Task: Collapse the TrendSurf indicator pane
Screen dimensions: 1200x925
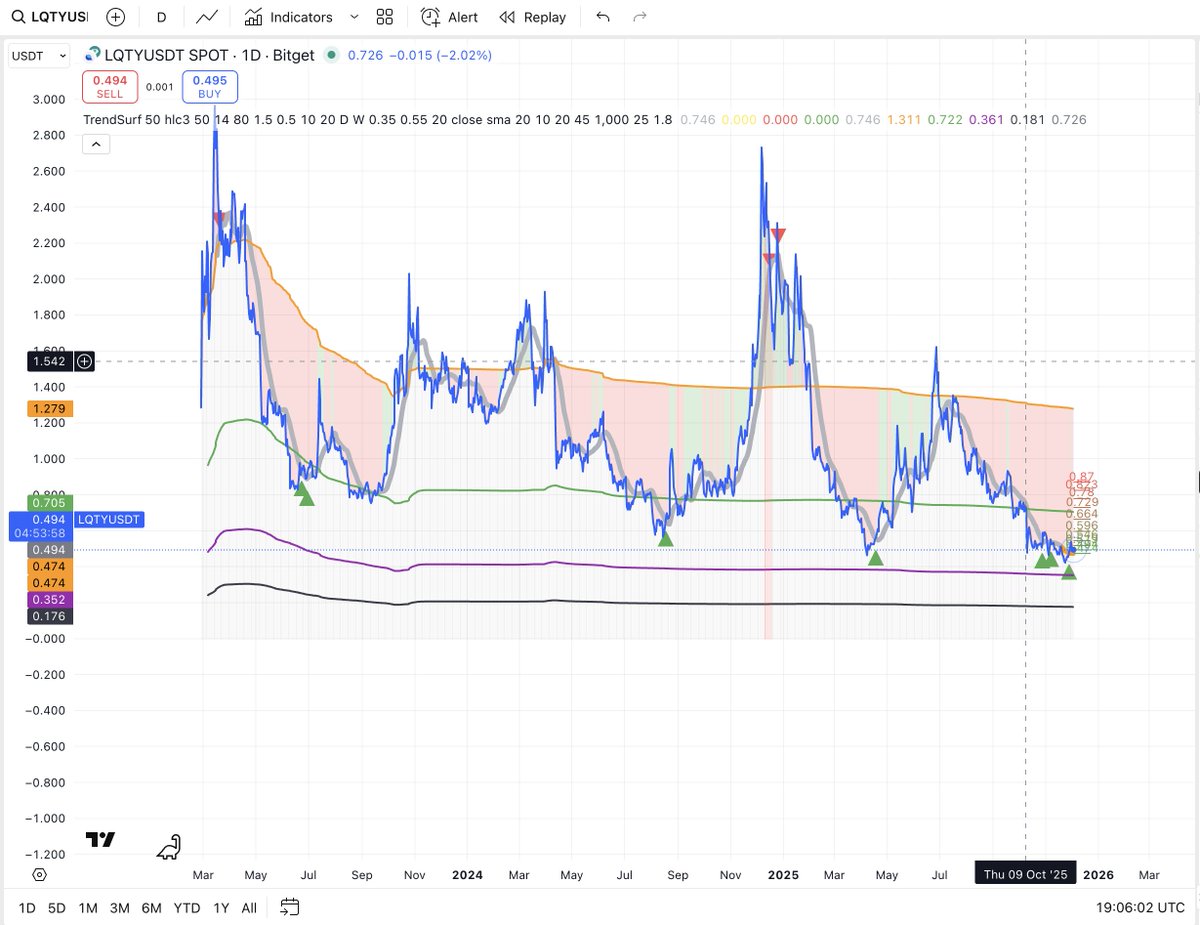Action: pyautogui.click(x=95, y=143)
